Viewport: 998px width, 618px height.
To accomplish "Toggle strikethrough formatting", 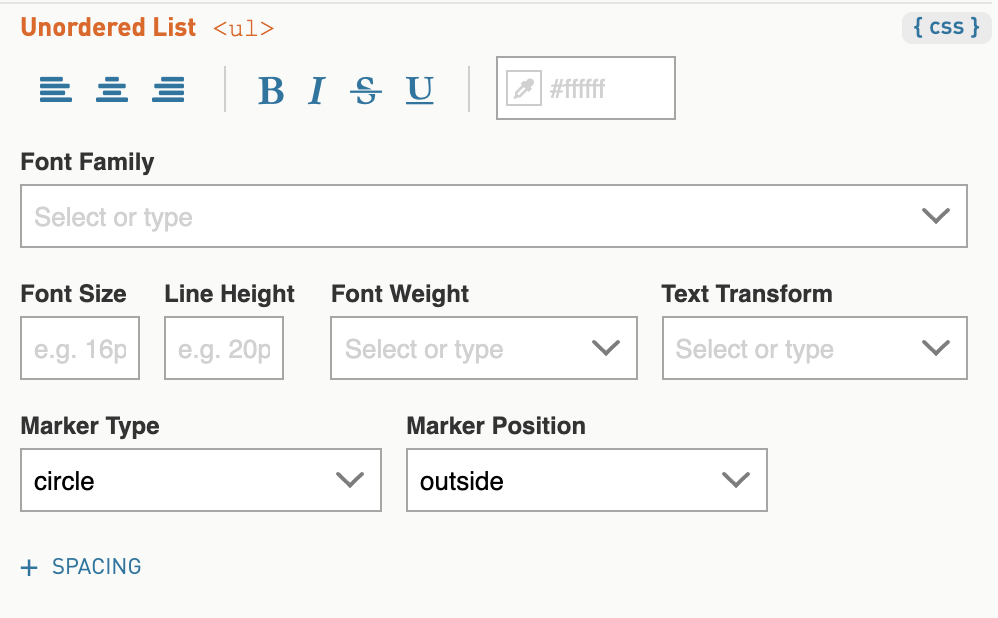I will (366, 90).
